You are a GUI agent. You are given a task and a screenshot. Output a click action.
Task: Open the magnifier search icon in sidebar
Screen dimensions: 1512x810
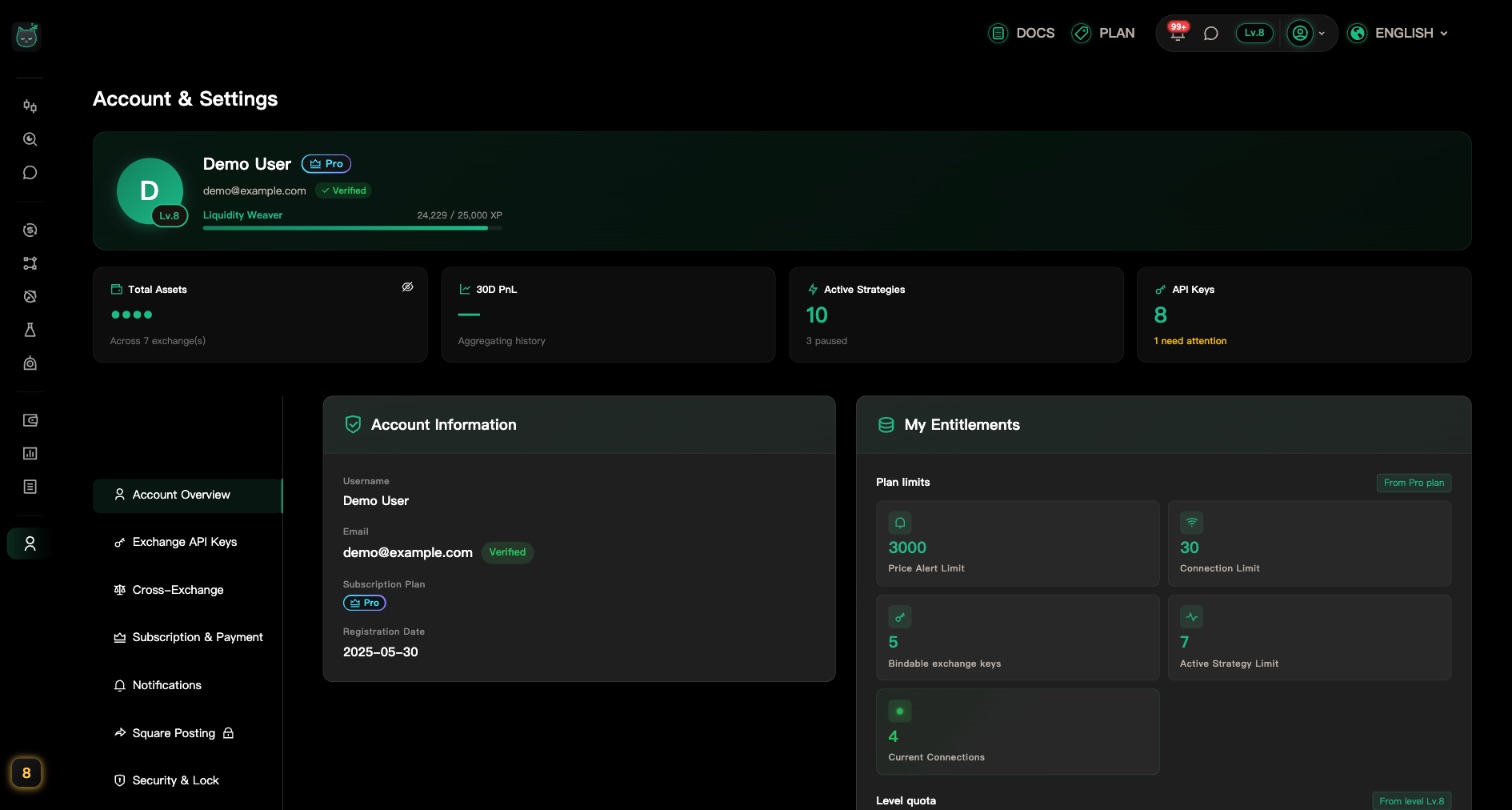[x=30, y=140]
